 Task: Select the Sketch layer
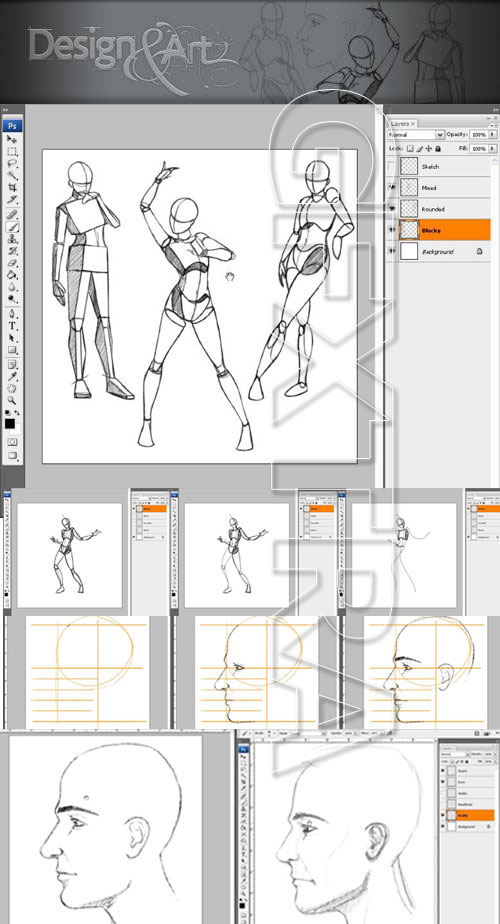pos(439,167)
